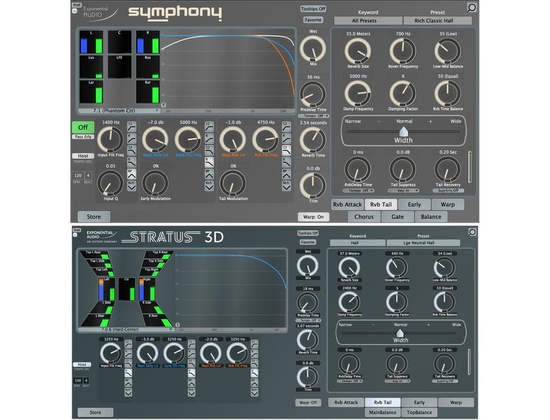The width and height of the screenshot is (550, 420).
Task: Open the TopBalance tab in Stratus 3D
Action: [x=419, y=413]
